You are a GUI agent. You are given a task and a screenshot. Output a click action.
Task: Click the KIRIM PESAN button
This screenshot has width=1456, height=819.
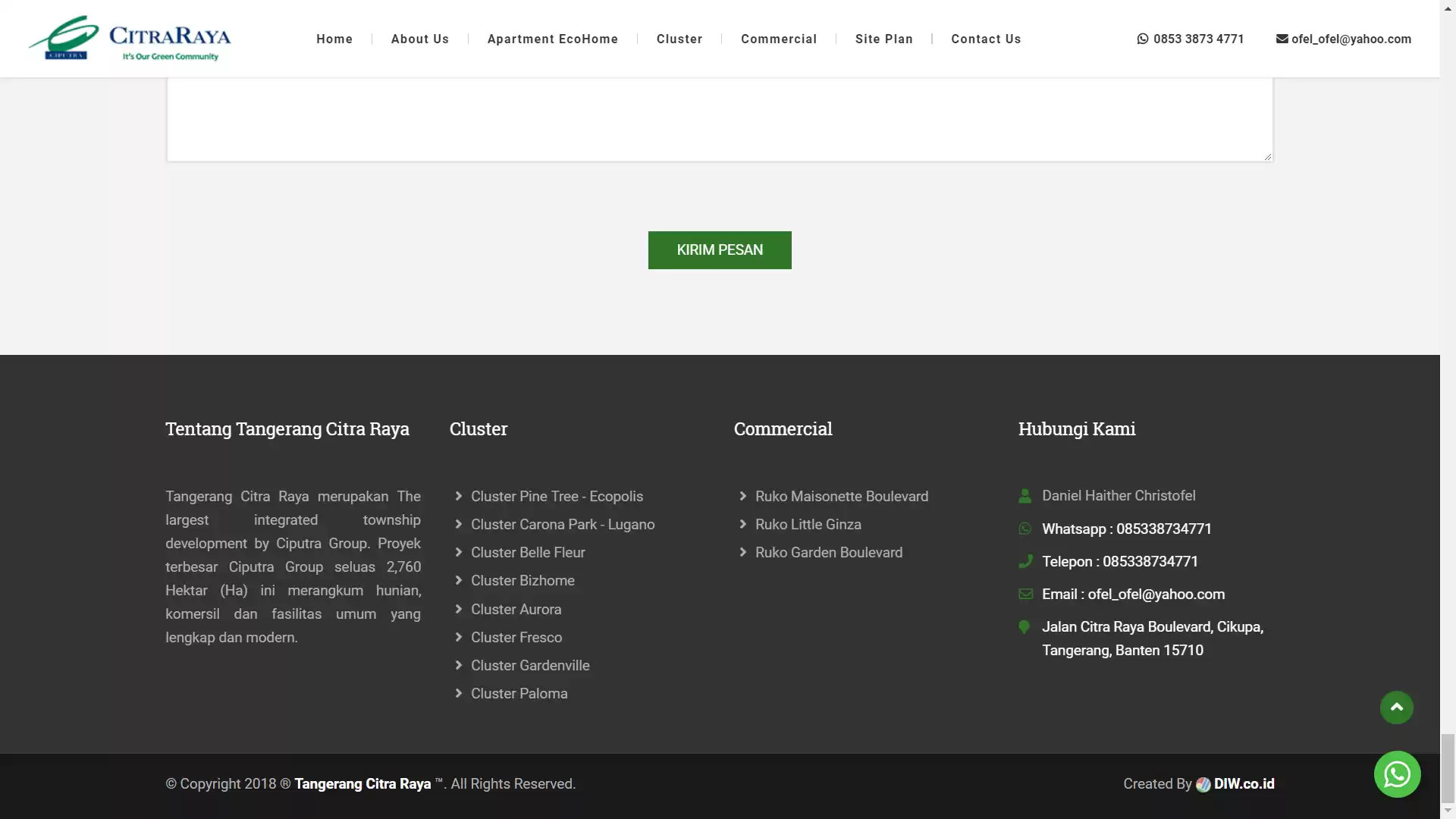[720, 250]
